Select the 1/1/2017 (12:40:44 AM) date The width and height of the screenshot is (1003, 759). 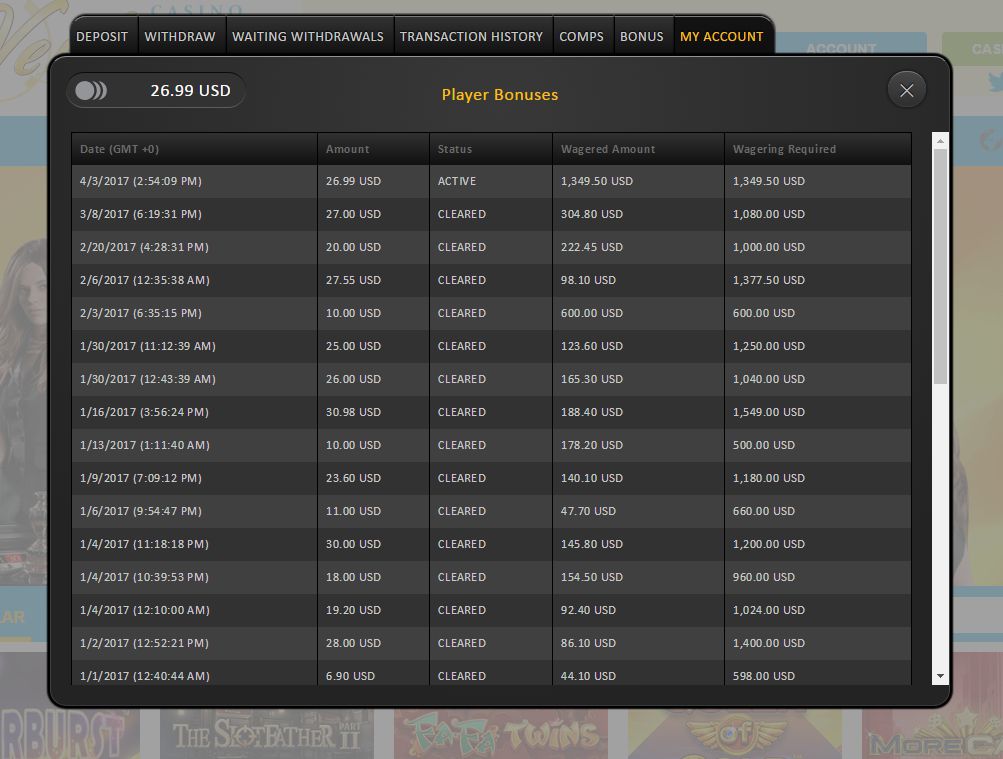coord(145,677)
